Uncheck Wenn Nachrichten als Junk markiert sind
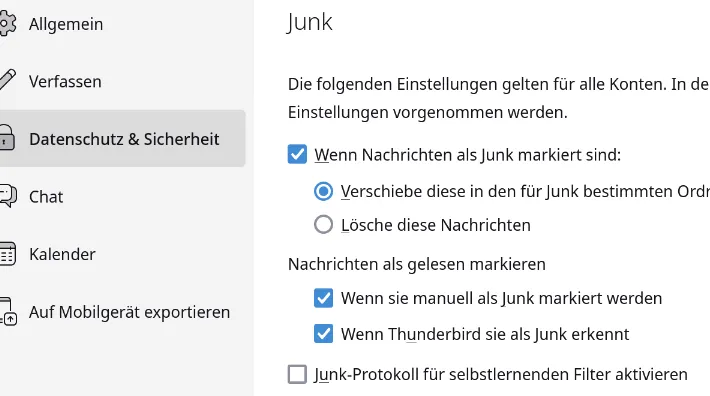The width and height of the screenshot is (710, 396). click(x=297, y=154)
